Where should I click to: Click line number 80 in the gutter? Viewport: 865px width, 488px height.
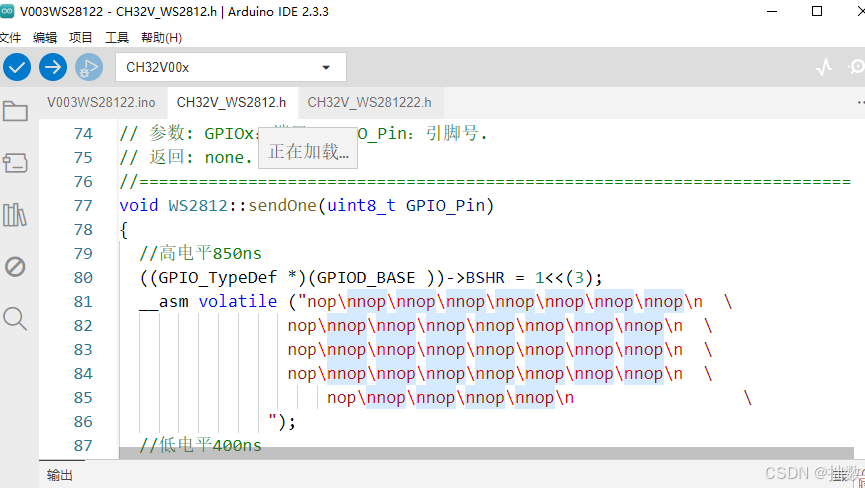[83, 277]
